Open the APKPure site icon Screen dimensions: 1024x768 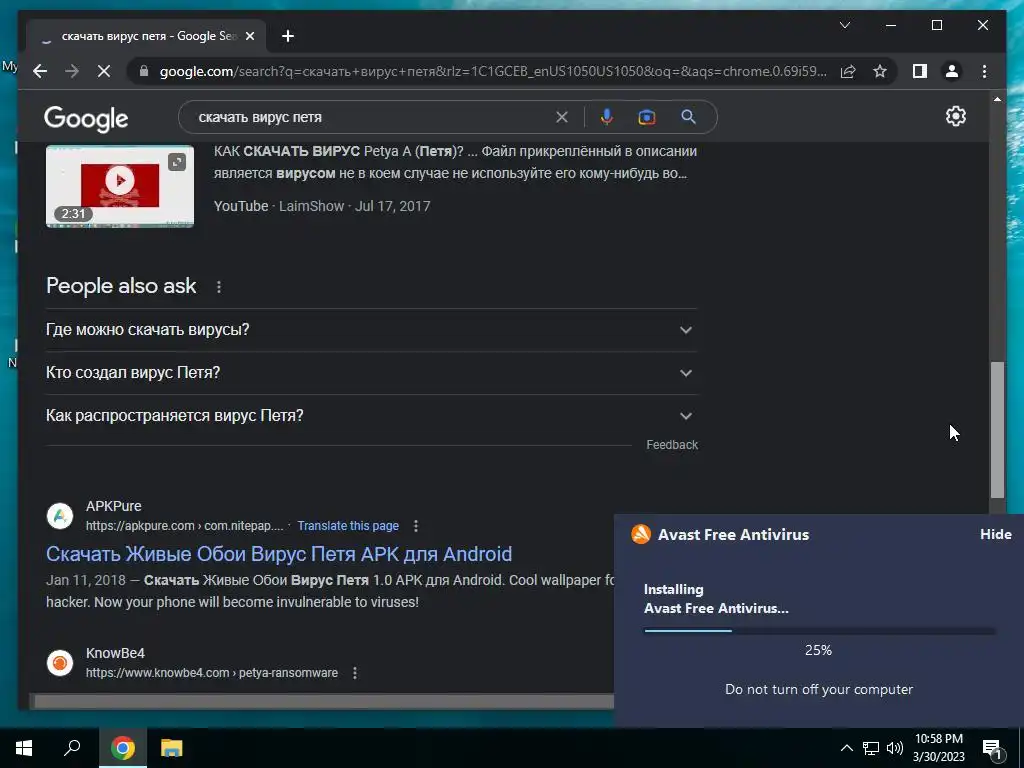(x=60, y=516)
